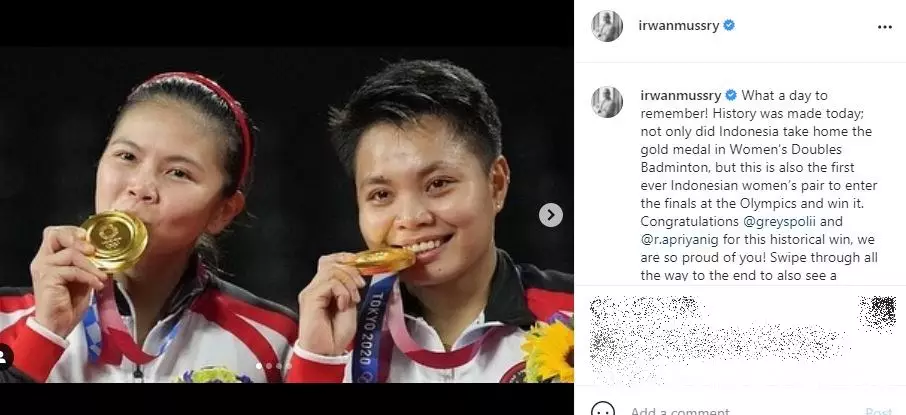
Task: Select the third carousel indicator dot
Action: point(279,366)
